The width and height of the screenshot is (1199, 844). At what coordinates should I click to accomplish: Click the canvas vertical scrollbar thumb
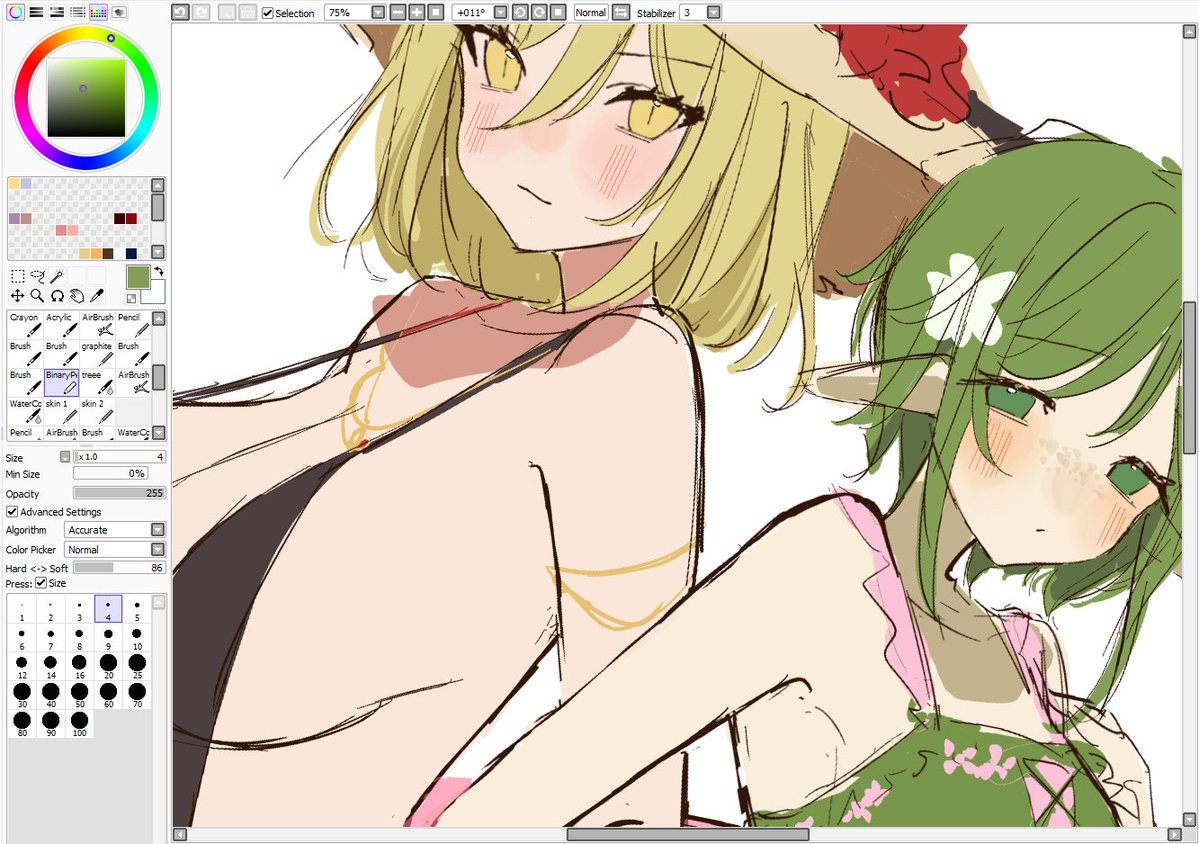pyautogui.click(x=1190, y=377)
